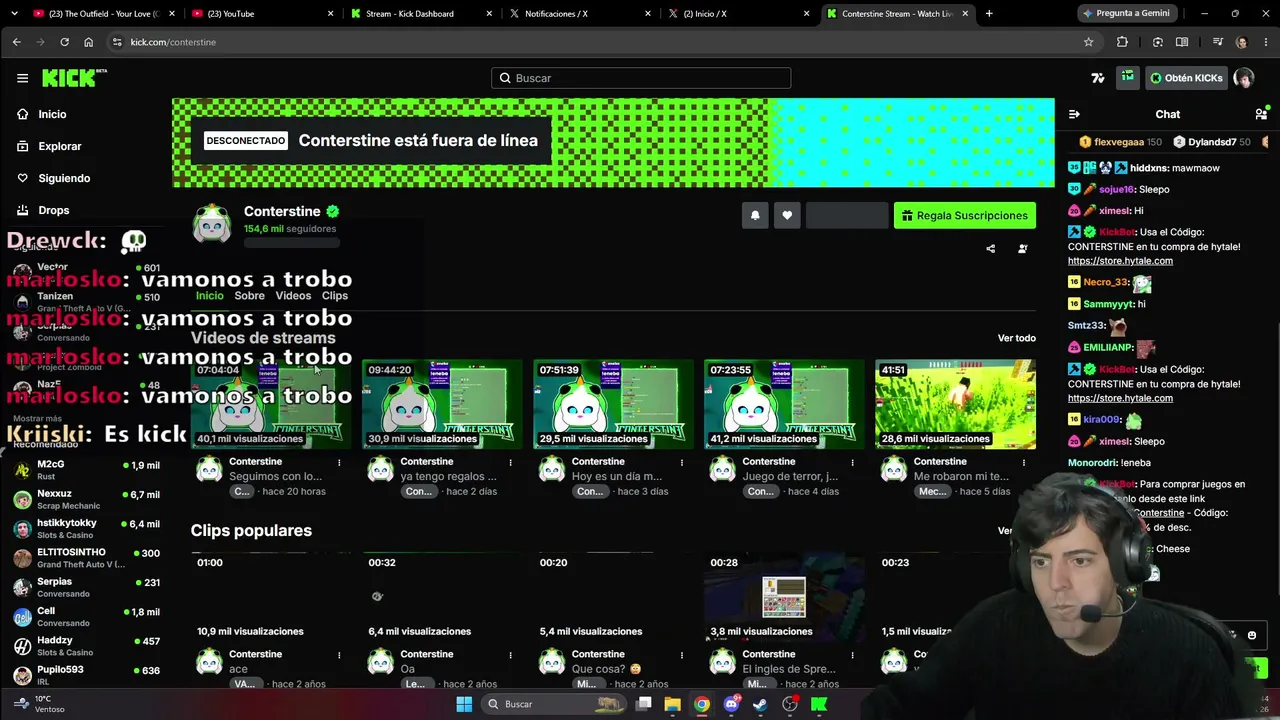Click the browser home button
This screenshot has width=1280, height=720.
pos(88,42)
